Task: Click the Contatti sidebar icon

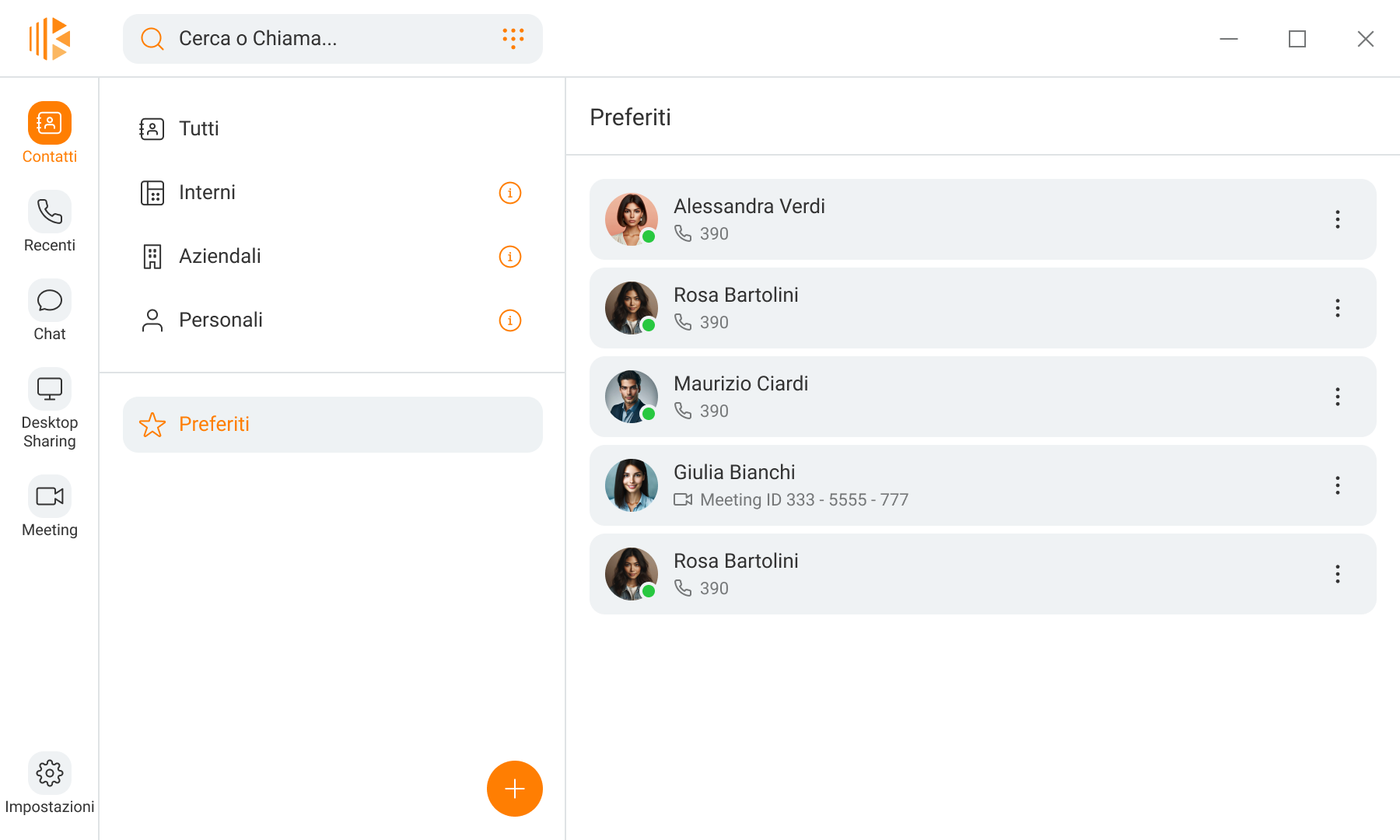Action: click(50, 124)
